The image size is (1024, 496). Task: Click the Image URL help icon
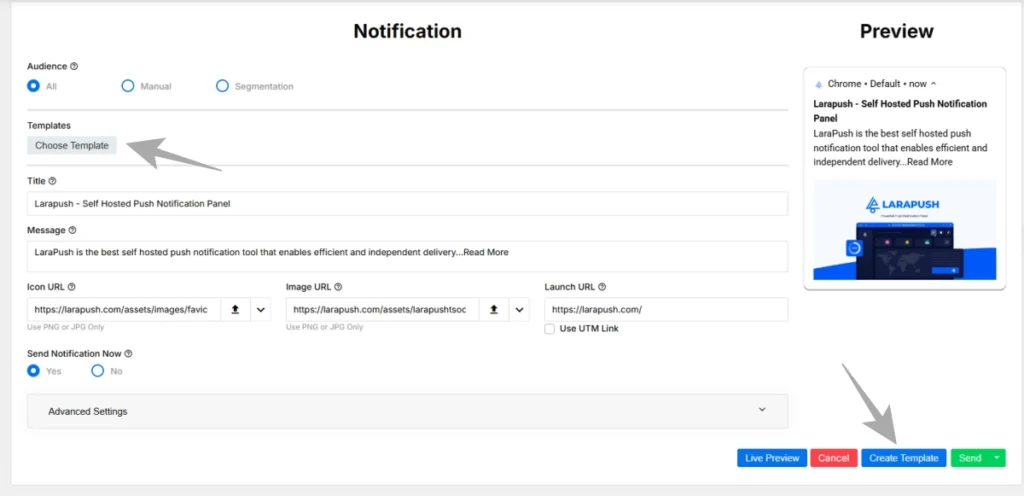338,287
